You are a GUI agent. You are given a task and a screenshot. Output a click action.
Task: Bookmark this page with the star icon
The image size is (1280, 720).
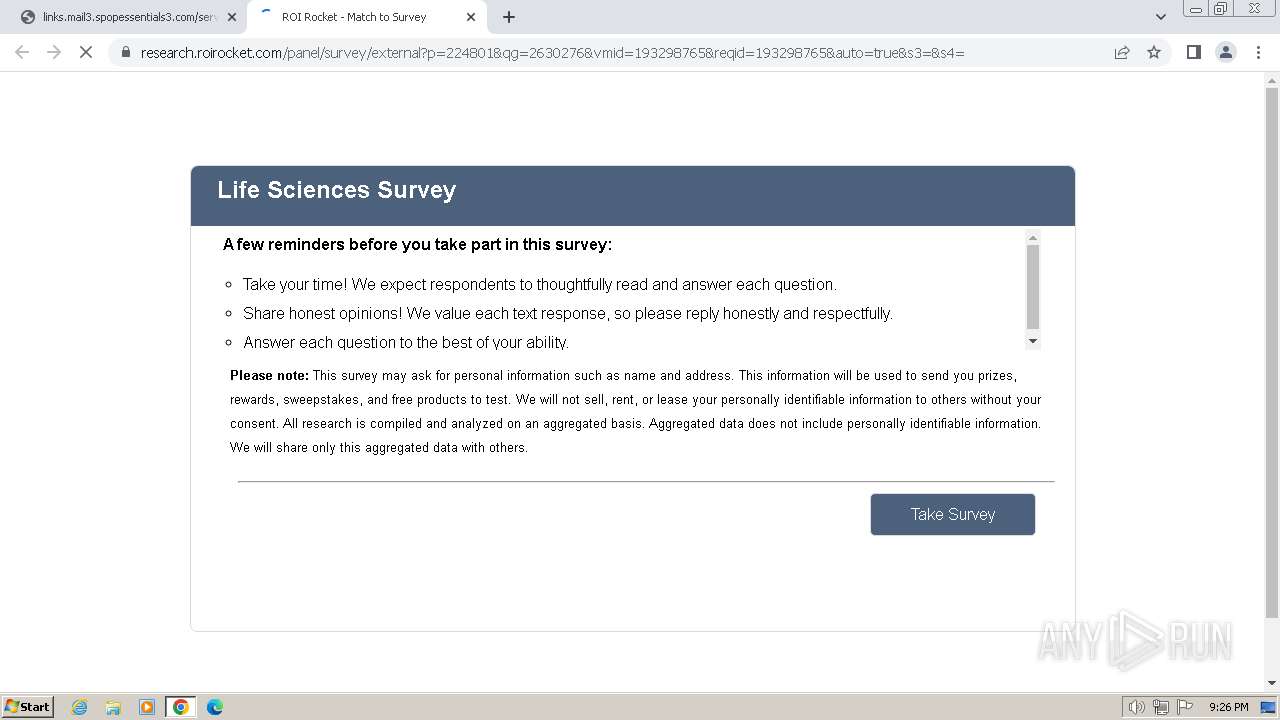(1154, 52)
